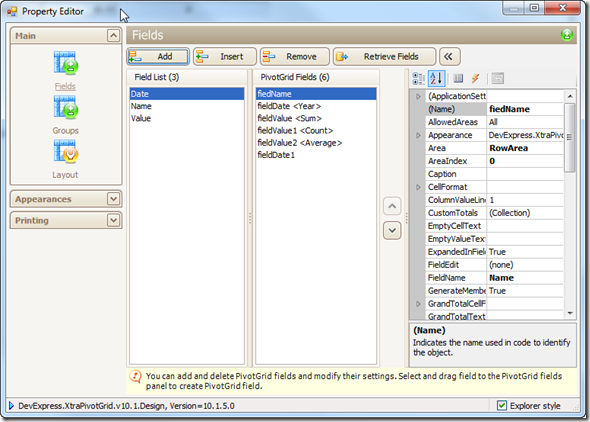This screenshot has height=422, width=590.
Task: Click the GenerateMember True value
Action: [525, 291]
